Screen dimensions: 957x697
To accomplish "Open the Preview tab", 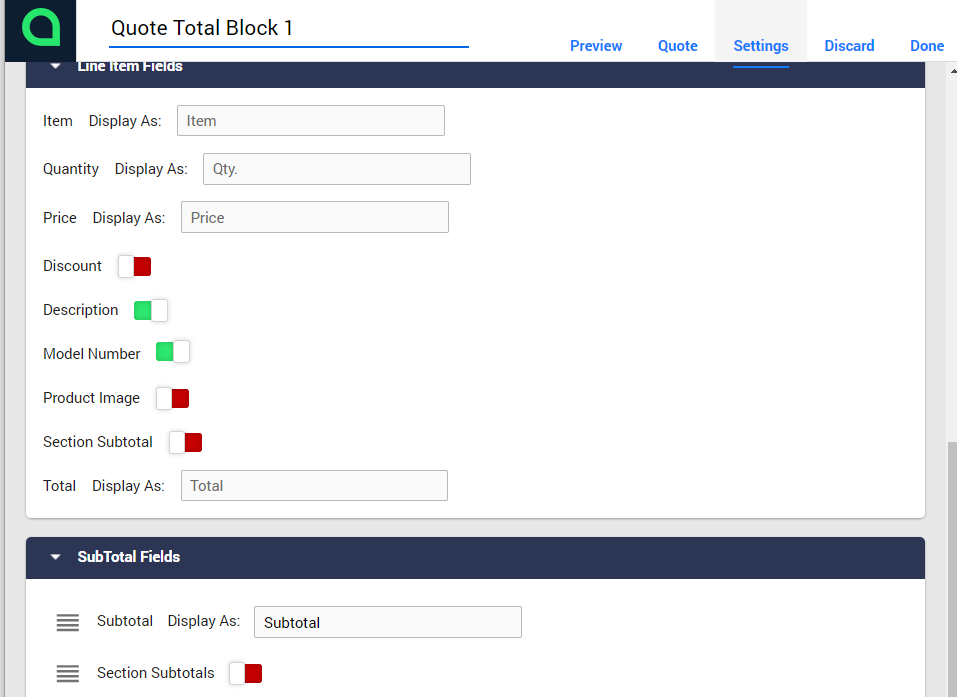I will [596, 46].
